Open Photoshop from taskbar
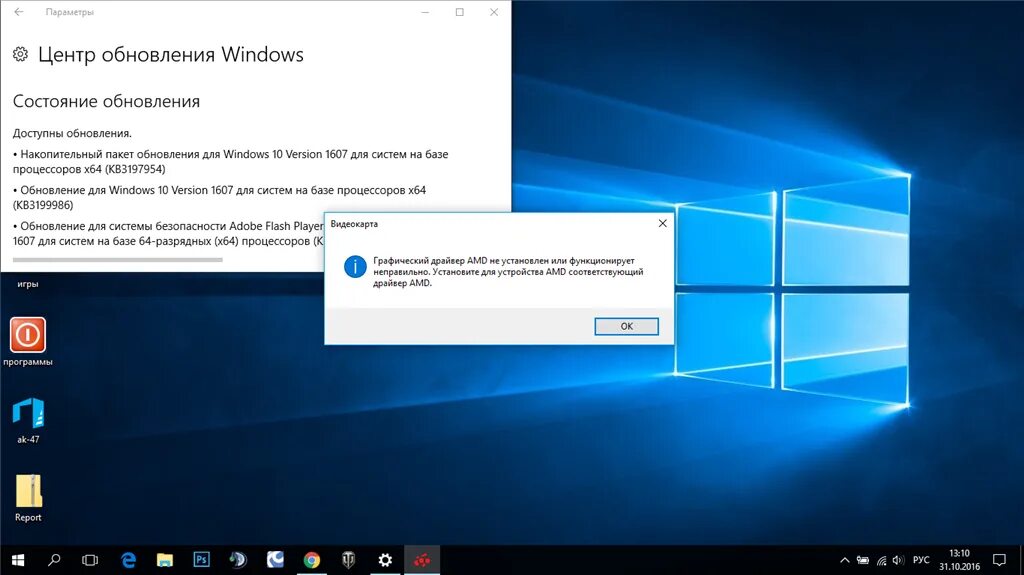The height and width of the screenshot is (575, 1024). (x=201, y=560)
